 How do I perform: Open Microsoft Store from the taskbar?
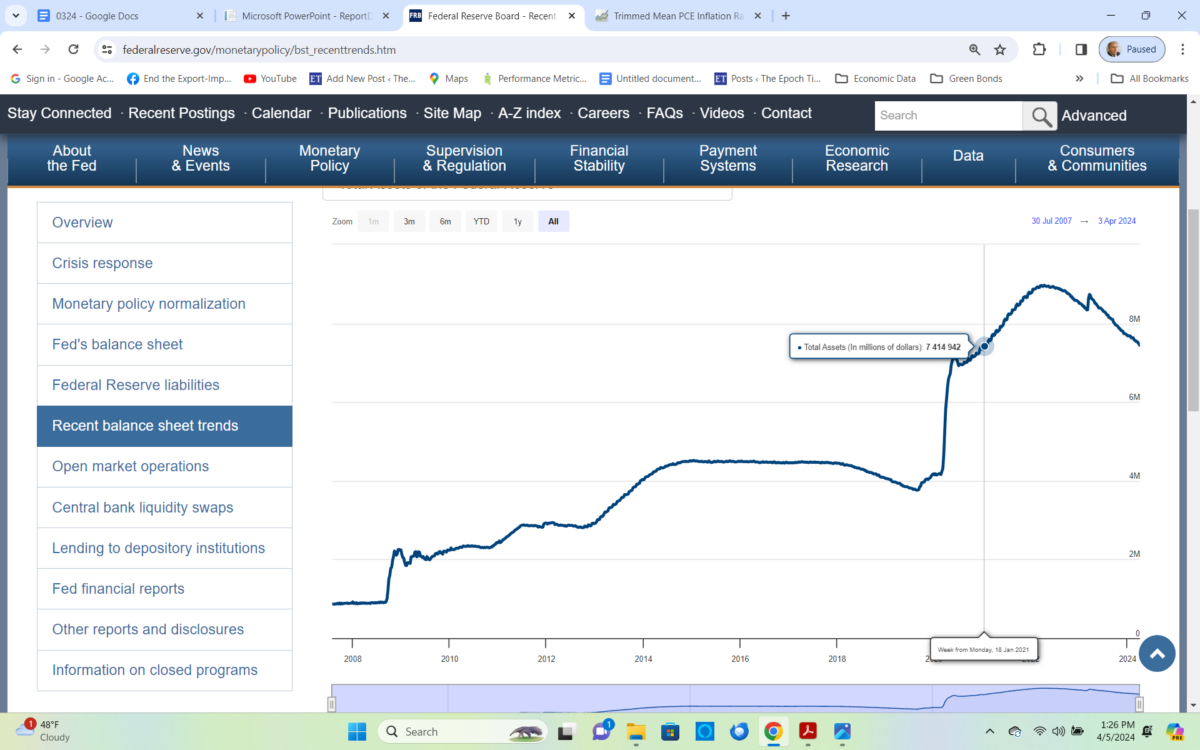[671, 731]
